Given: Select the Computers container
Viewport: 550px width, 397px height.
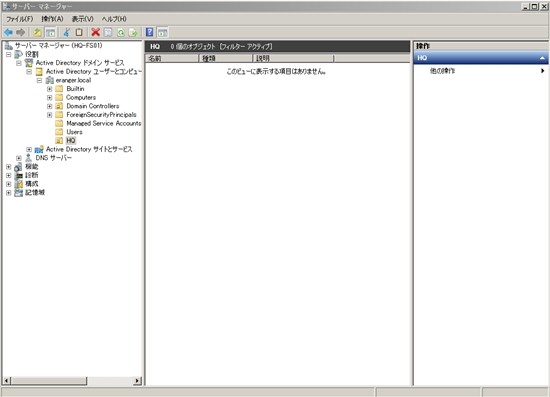Looking at the screenshot, I should [x=81, y=97].
